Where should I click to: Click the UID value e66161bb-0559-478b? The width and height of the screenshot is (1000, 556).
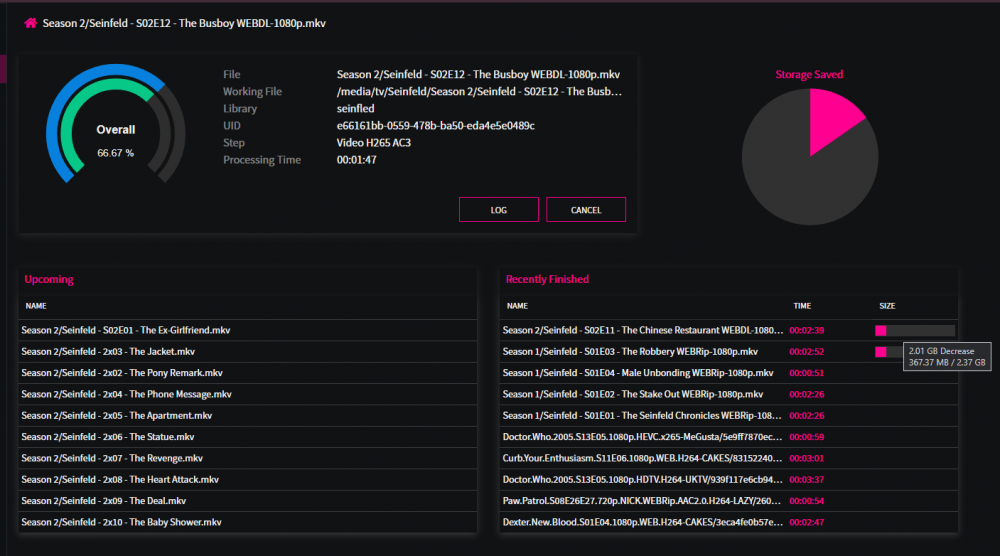436,126
